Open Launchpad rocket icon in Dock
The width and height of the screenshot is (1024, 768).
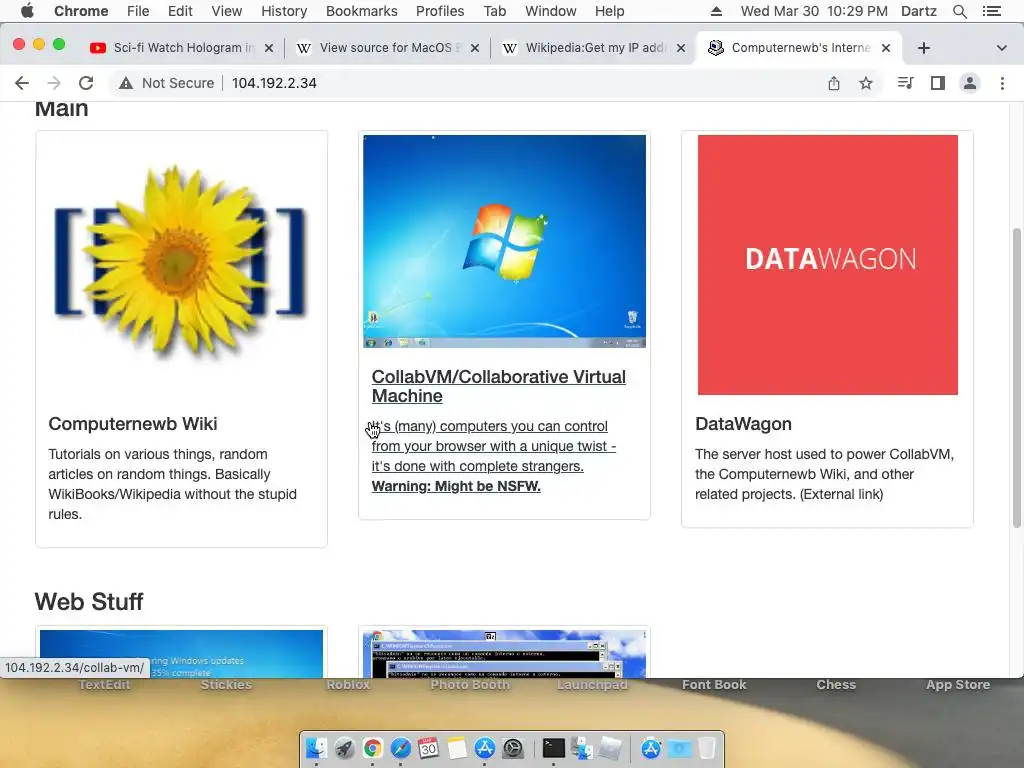[x=344, y=748]
